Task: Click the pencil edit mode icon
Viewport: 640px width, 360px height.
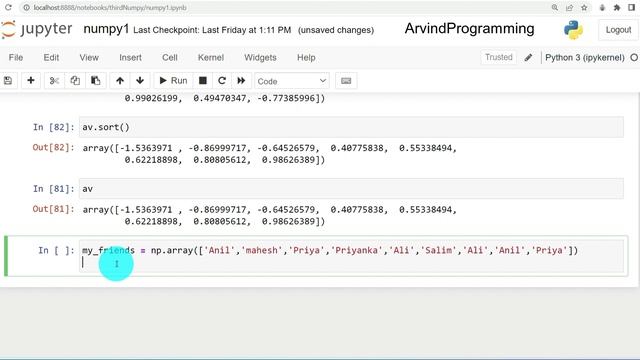Action: tap(529, 58)
